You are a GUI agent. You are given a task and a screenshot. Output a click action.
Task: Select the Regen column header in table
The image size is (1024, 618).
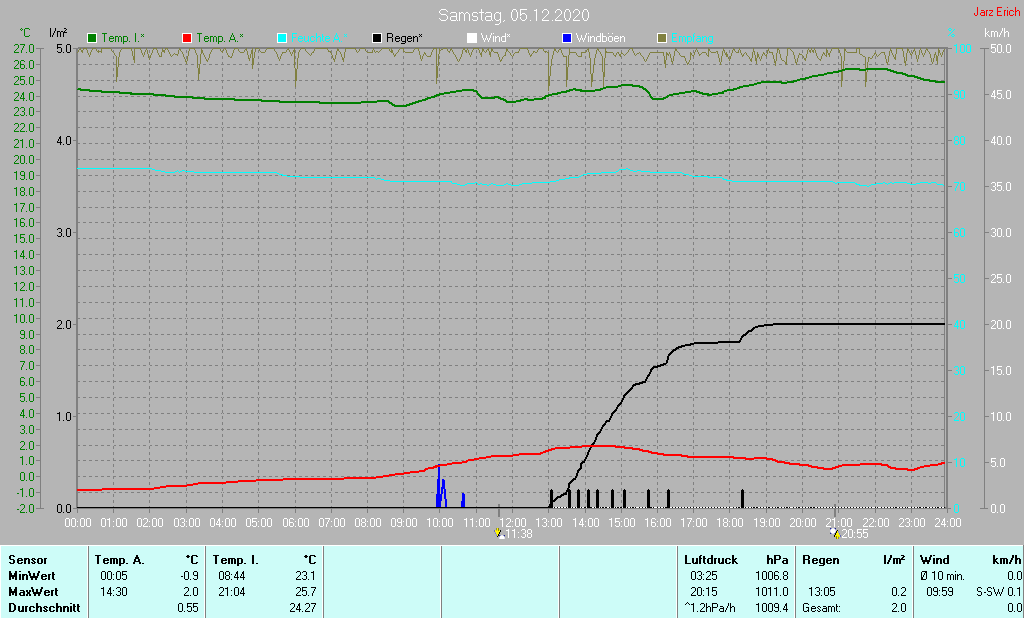click(x=821, y=560)
